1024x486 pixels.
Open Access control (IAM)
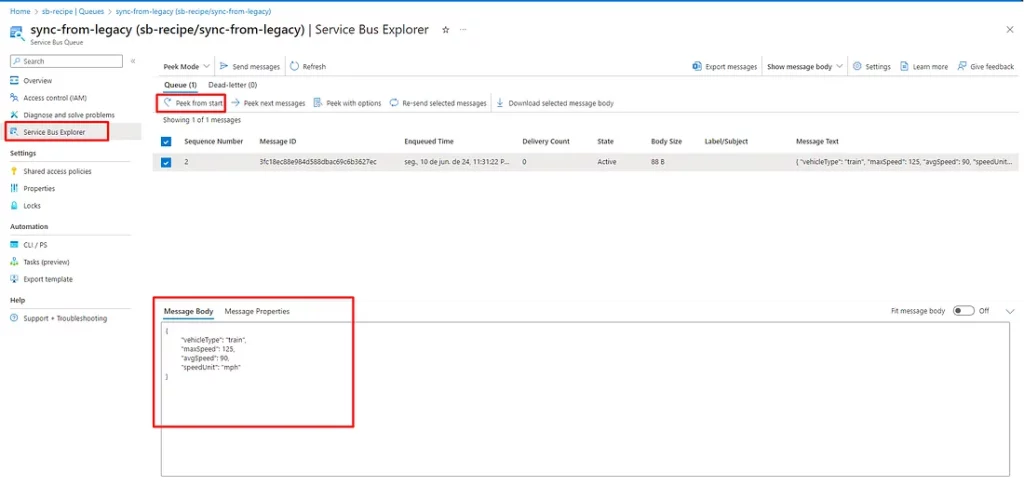(55, 98)
